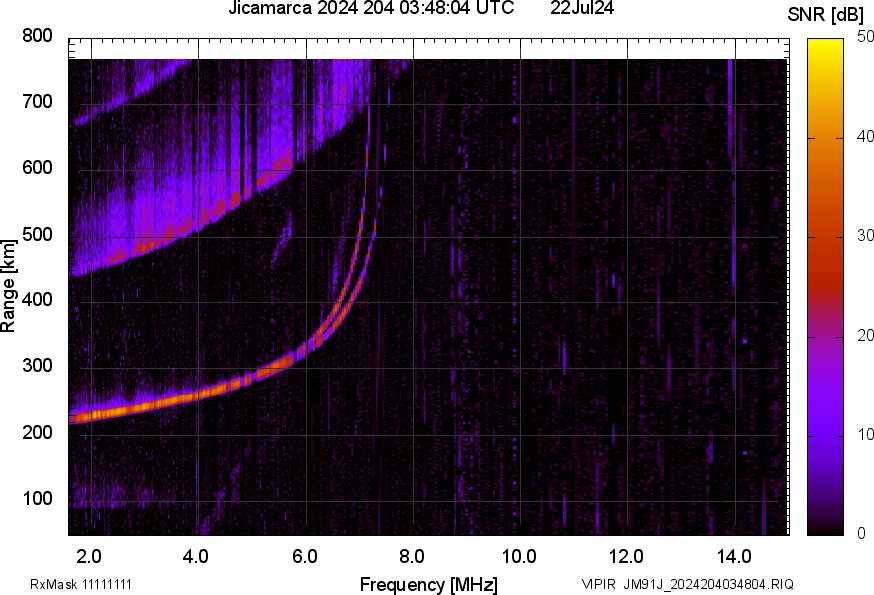Click the 700 range tick label
Screen dimensions: 874x595
[x=37, y=101]
